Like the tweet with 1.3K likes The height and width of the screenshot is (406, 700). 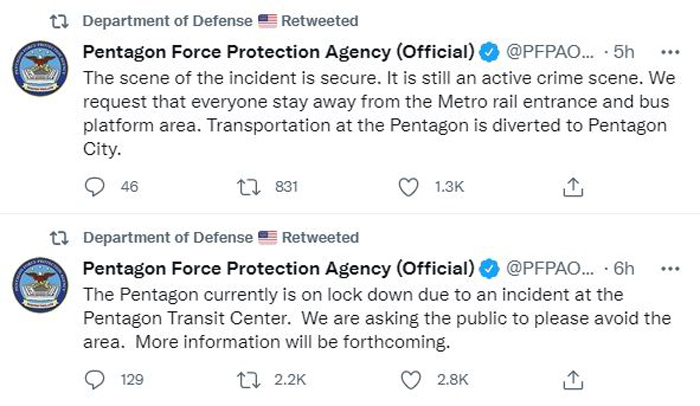coord(408,187)
